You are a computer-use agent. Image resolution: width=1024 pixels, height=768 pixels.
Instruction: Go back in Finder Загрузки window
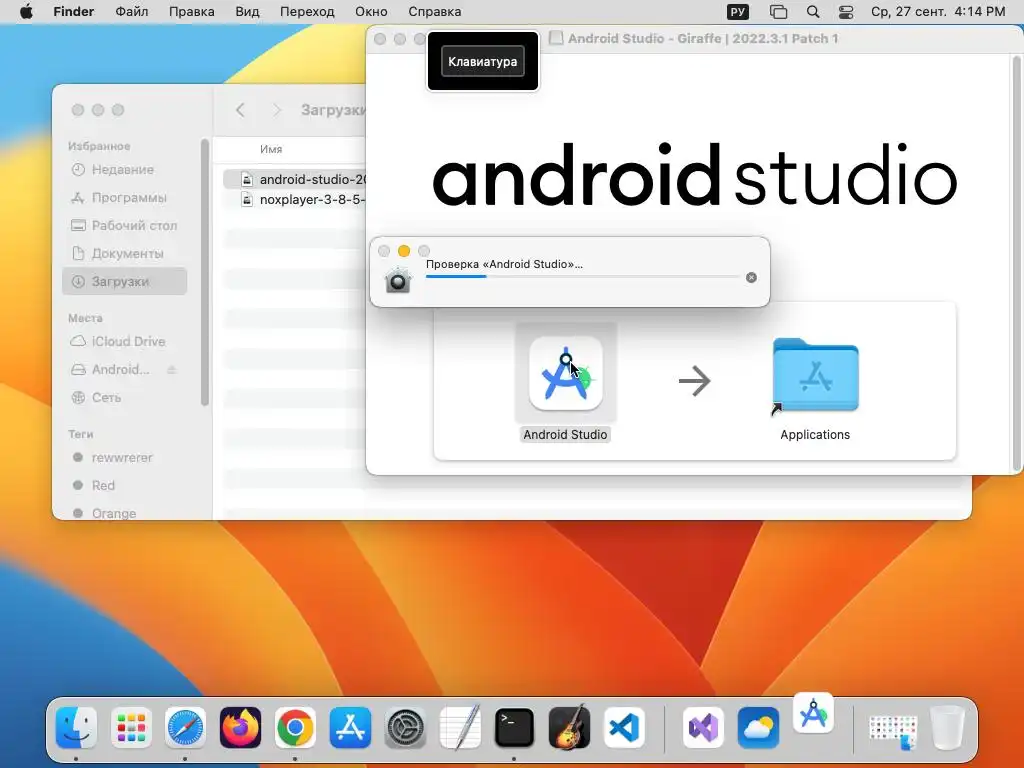(x=240, y=110)
